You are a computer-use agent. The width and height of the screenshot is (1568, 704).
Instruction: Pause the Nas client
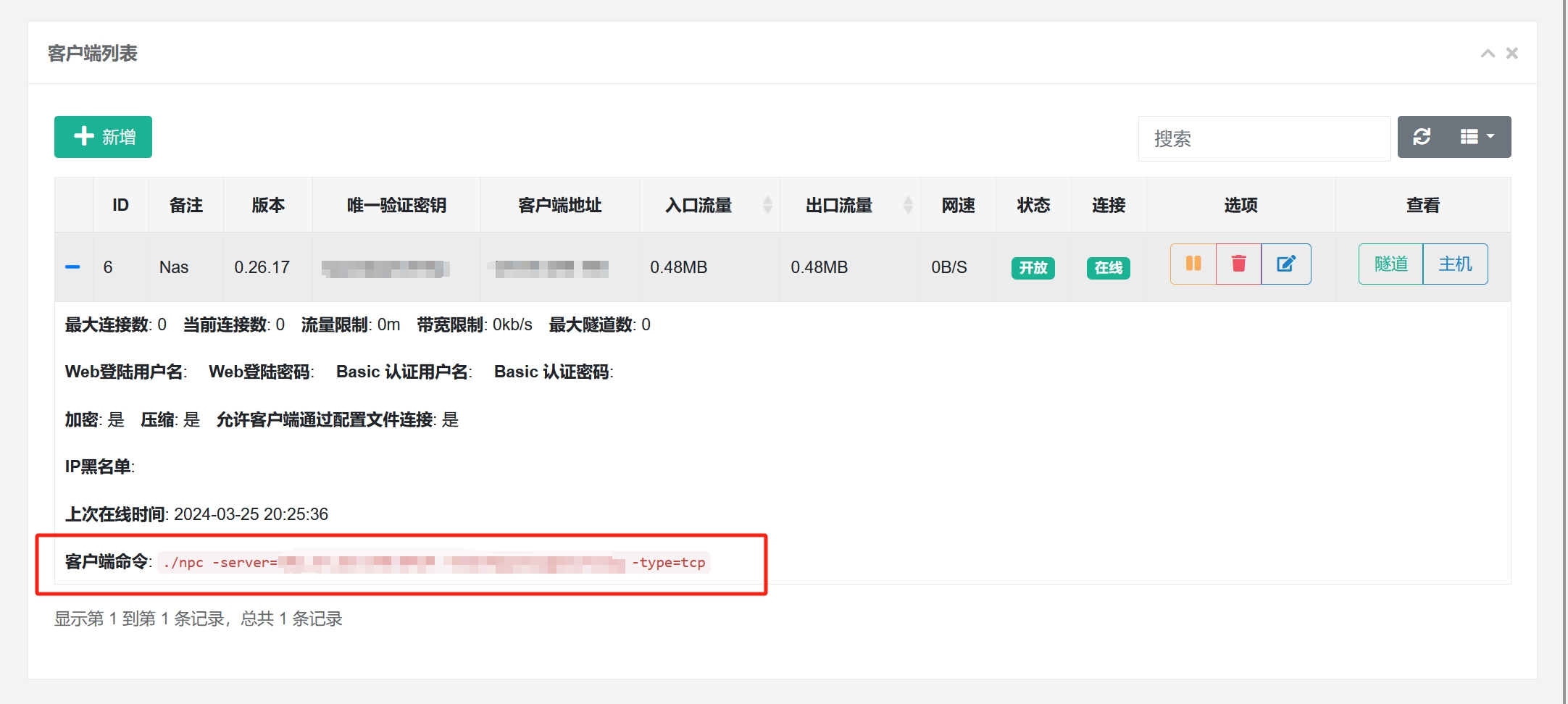1193,264
